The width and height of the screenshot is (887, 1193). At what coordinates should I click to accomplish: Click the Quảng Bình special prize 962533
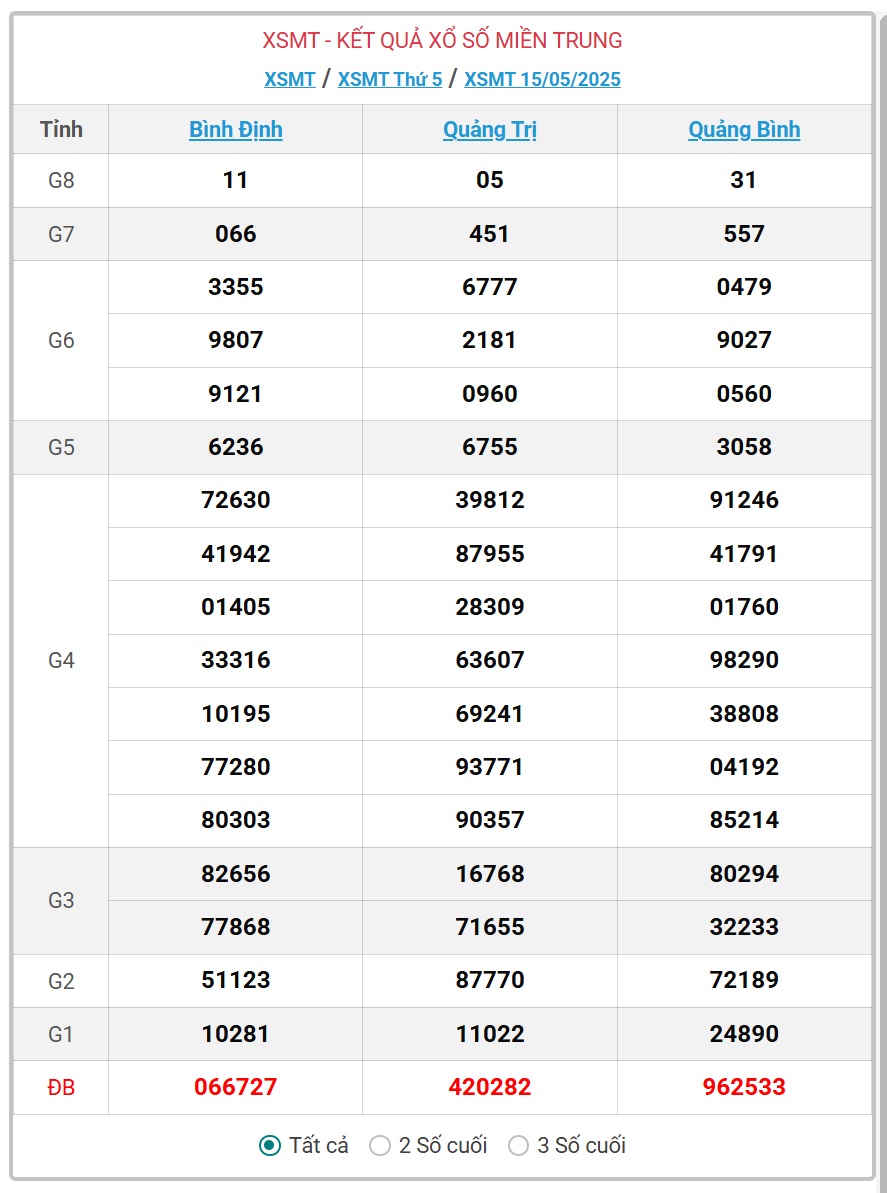[x=744, y=1087]
